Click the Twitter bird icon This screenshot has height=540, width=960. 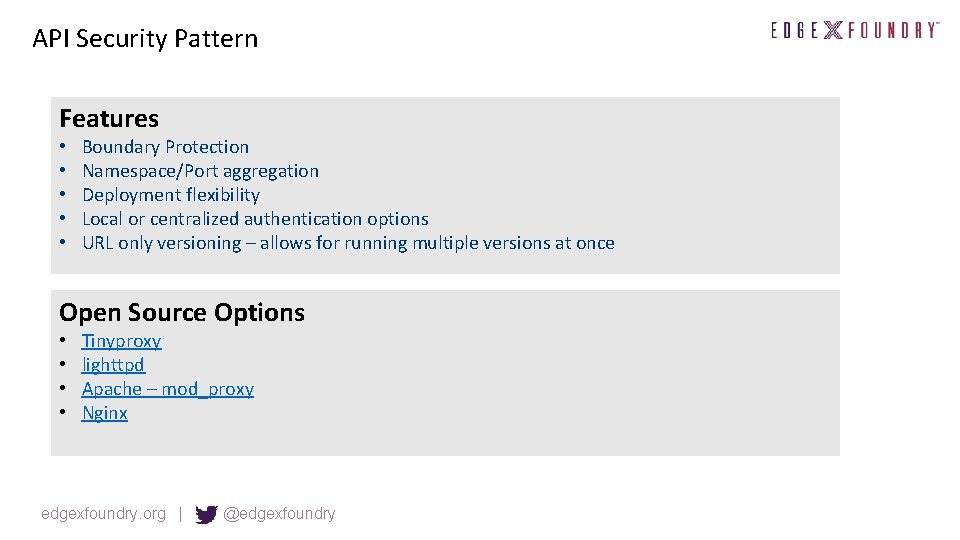pos(206,514)
